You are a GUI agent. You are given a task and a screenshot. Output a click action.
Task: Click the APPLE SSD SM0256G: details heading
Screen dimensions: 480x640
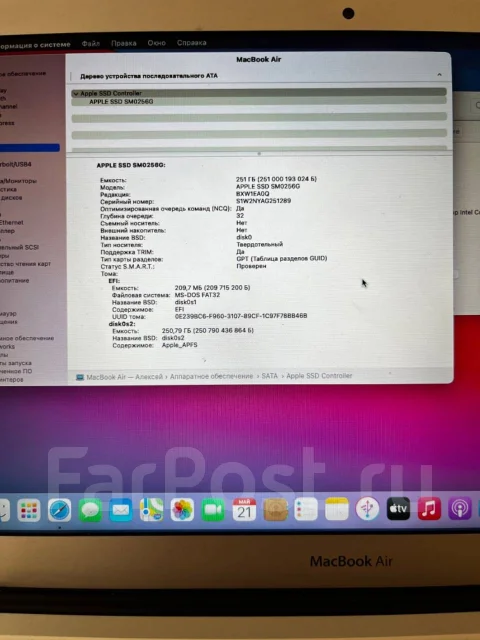pos(131,165)
